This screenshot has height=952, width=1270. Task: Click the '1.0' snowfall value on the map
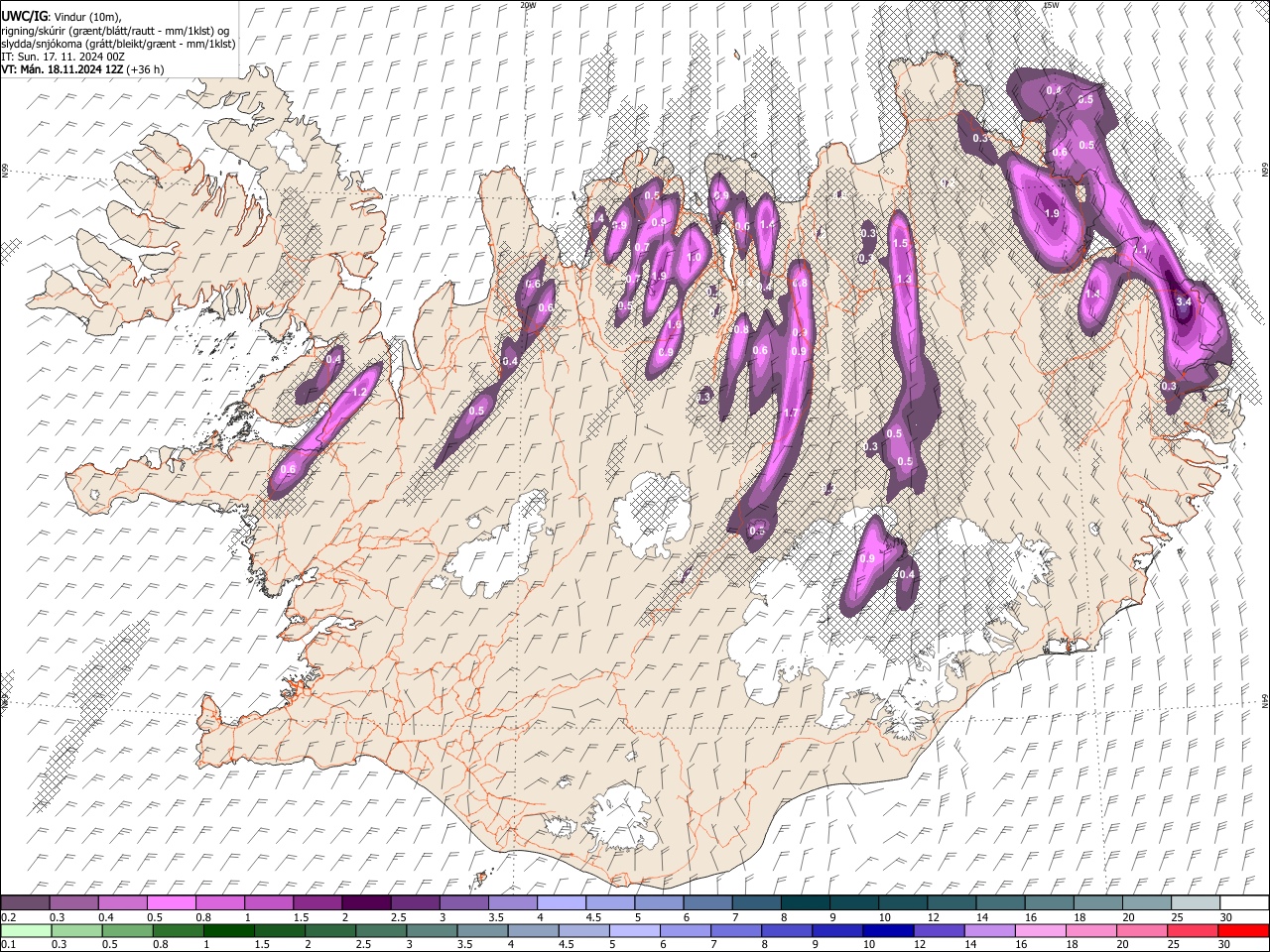(694, 257)
